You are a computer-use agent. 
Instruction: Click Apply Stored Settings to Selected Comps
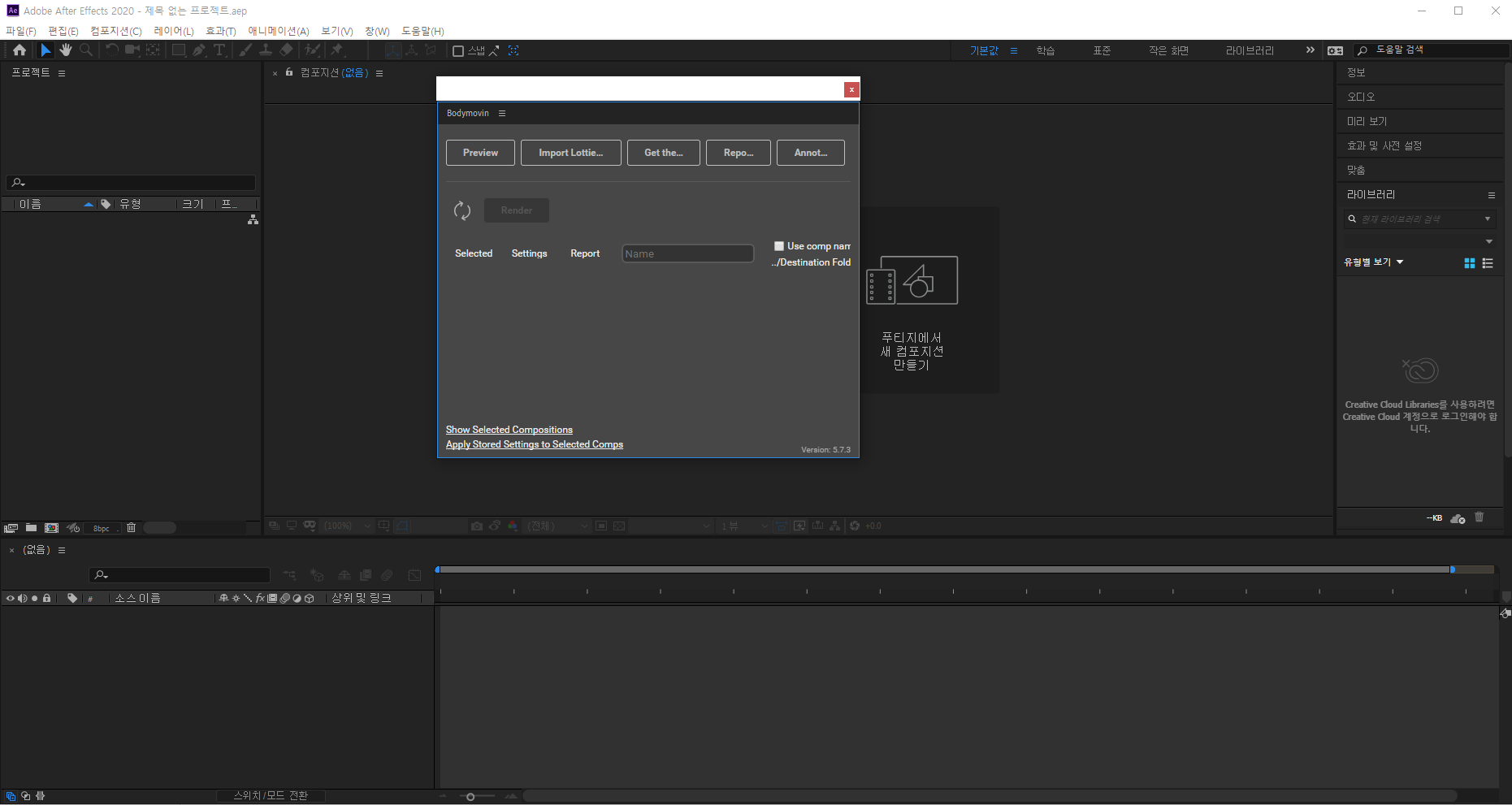pyautogui.click(x=535, y=444)
